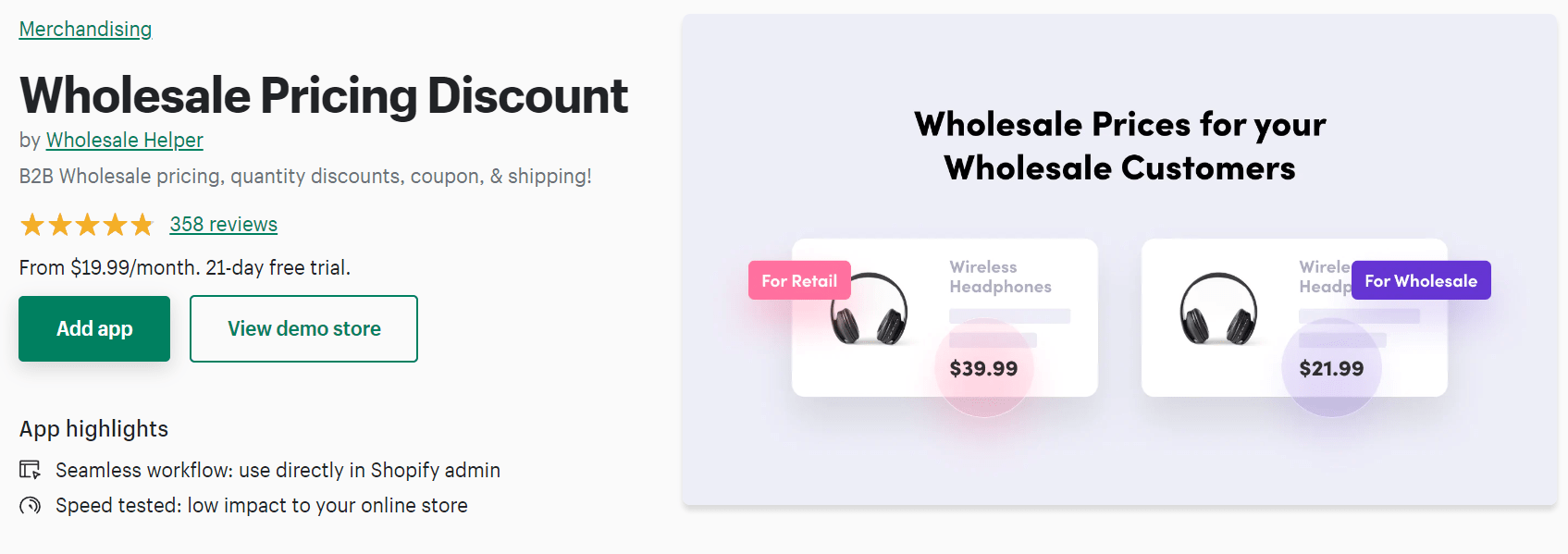
Task: Select the headphones image in the retail card
Action: point(869,309)
